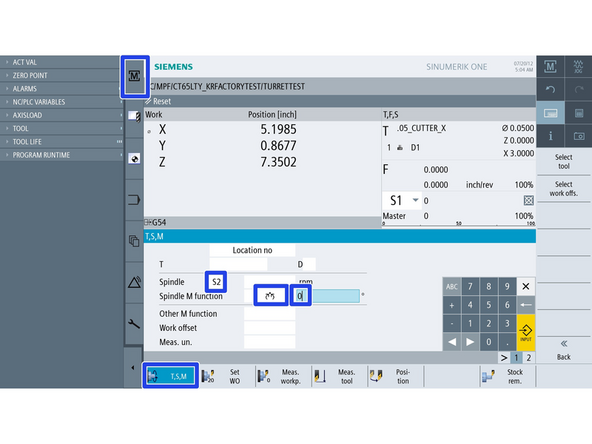Select the T,S,M softkey

[171, 376]
